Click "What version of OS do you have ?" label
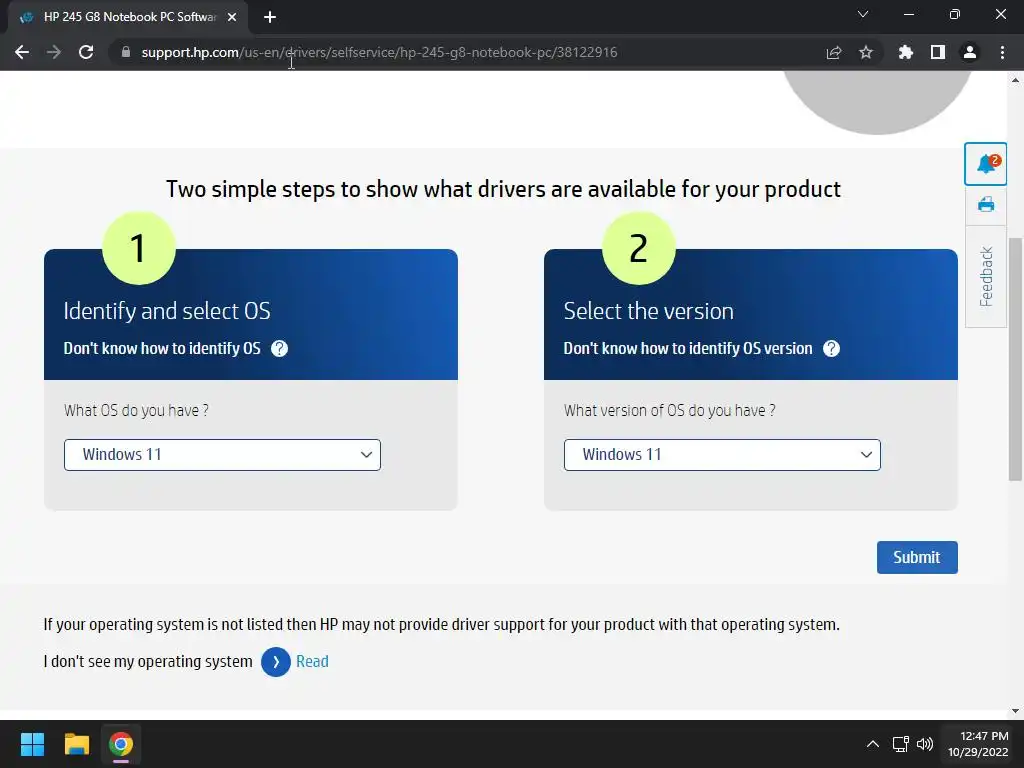 pyautogui.click(x=669, y=410)
